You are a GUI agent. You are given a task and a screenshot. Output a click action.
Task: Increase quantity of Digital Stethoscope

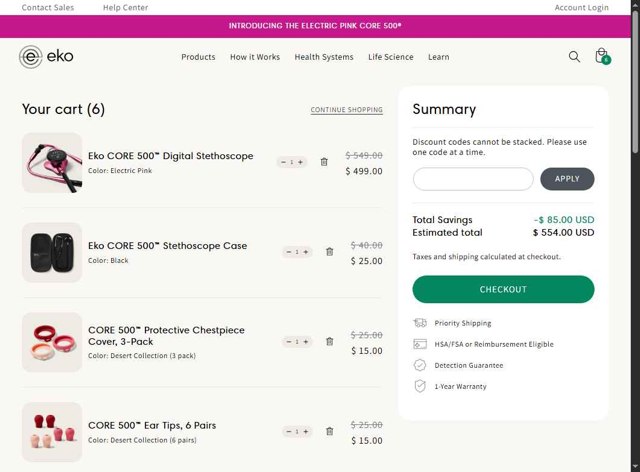300,162
